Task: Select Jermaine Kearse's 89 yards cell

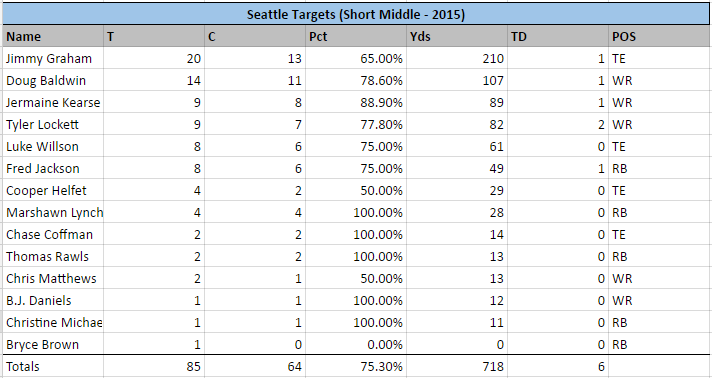Action: [457, 103]
